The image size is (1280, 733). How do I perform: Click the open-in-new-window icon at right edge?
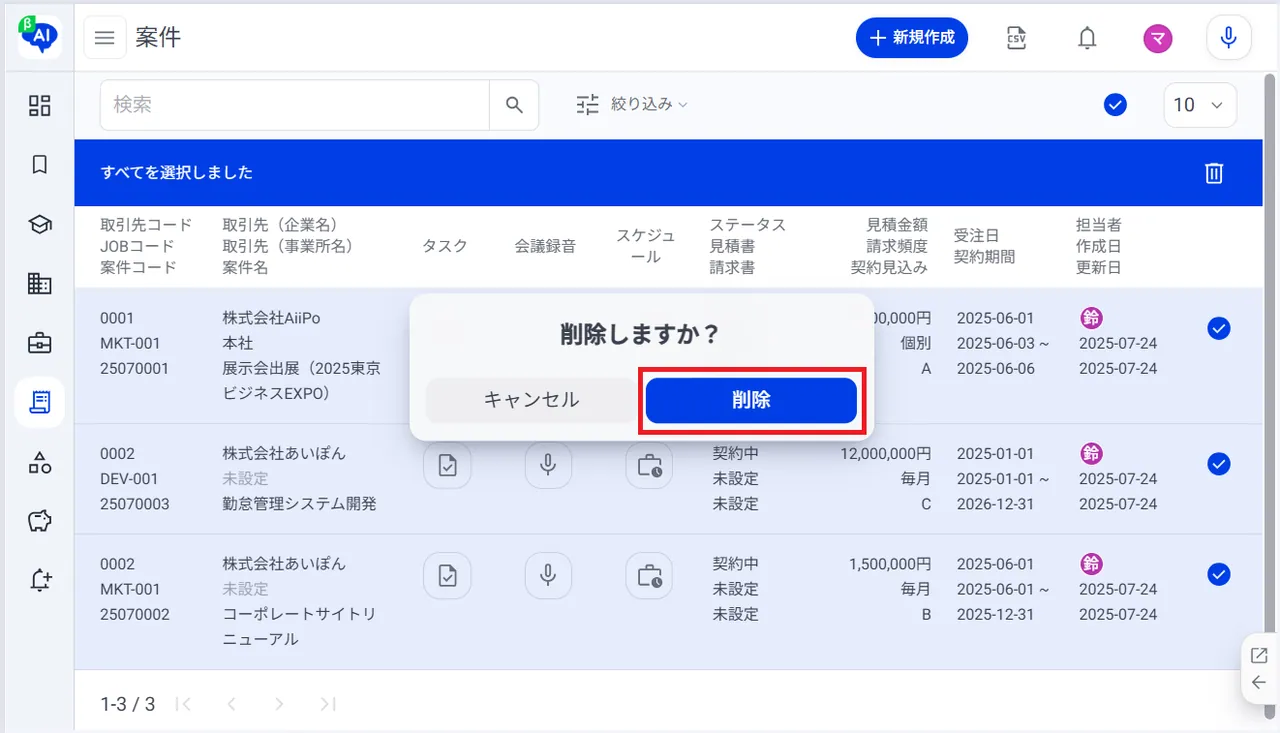pyautogui.click(x=1259, y=656)
